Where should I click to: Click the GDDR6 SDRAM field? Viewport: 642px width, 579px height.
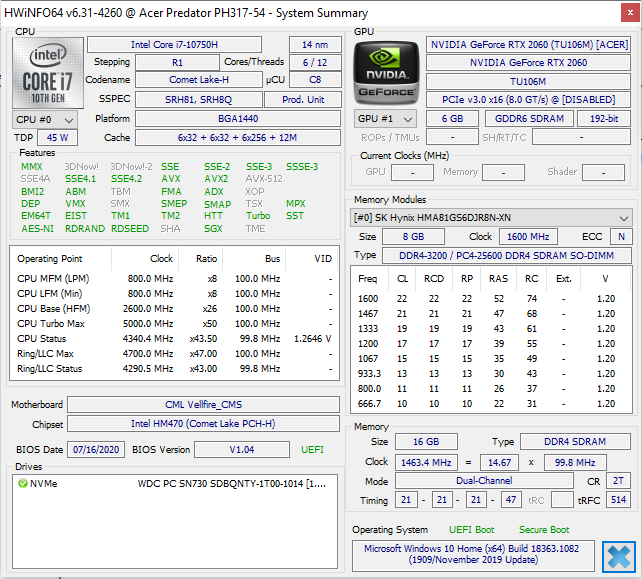529,119
